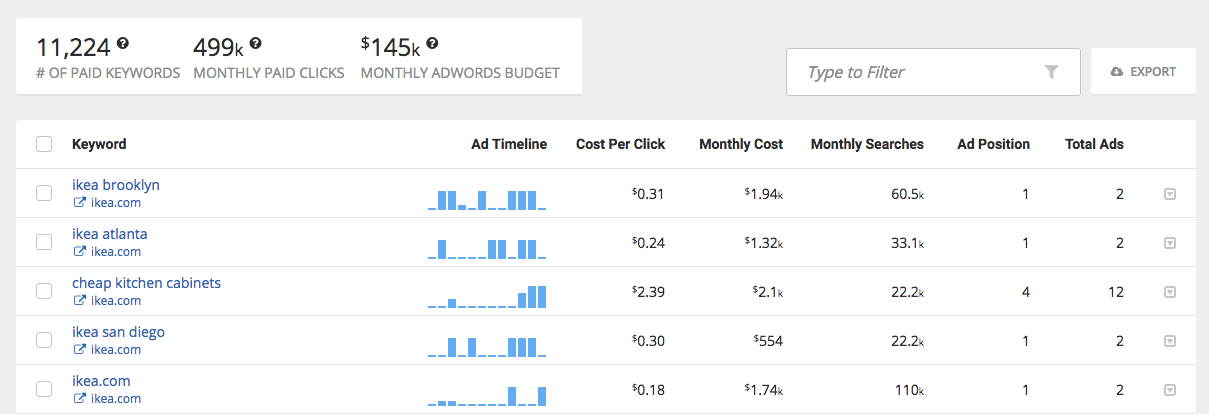The height and width of the screenshot is (414, 1209).
Task: Click the filter funnel icon
Action: click(x=1051, y=72)
